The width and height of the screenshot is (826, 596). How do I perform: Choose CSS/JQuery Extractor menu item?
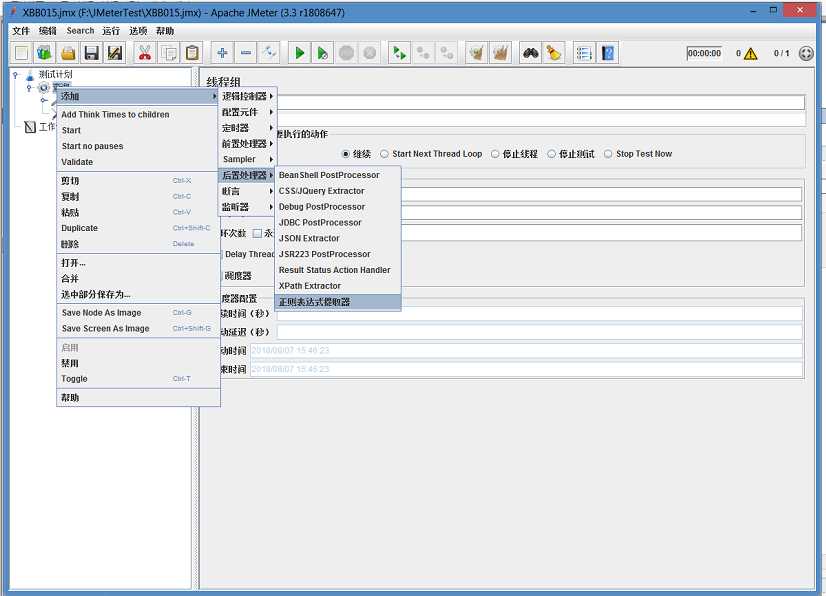[x=338, y=191]
